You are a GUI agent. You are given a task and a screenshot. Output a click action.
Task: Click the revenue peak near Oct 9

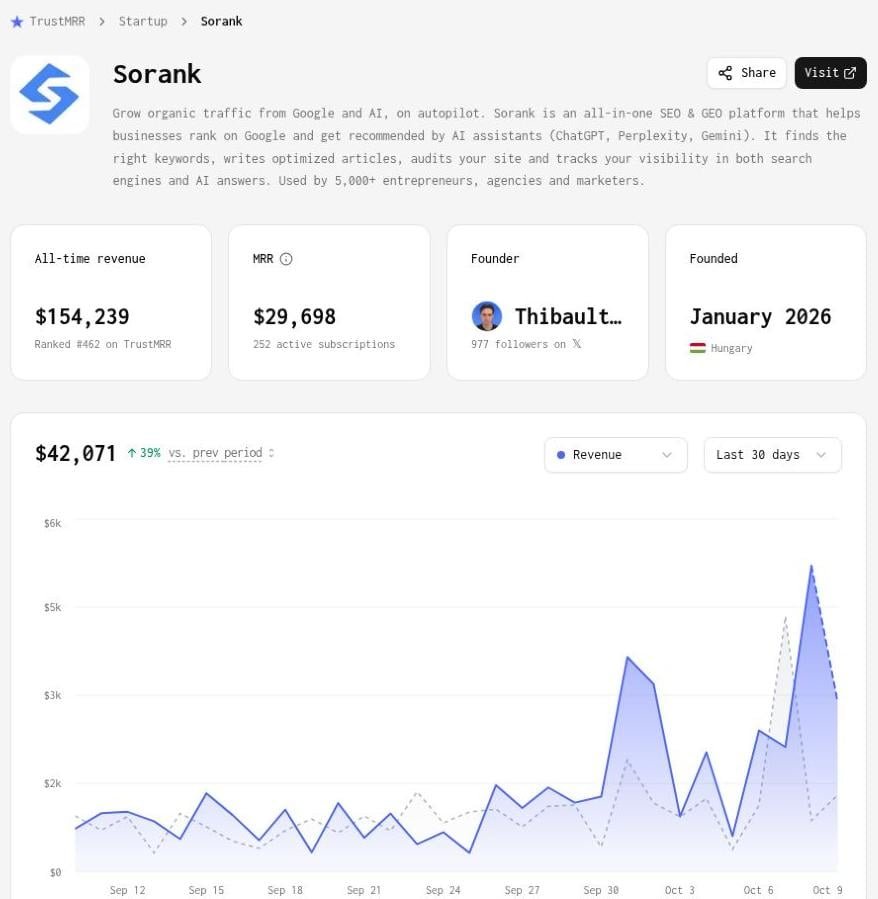click(x=811, y=566)
